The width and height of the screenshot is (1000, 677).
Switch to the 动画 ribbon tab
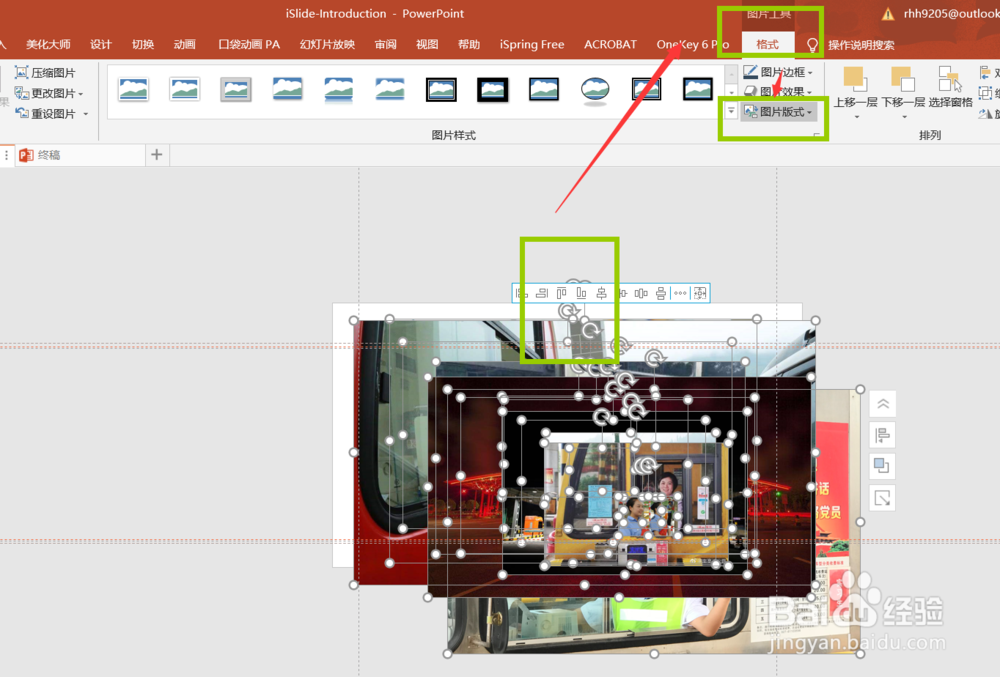pyautogui.click(x=184, y=45)
